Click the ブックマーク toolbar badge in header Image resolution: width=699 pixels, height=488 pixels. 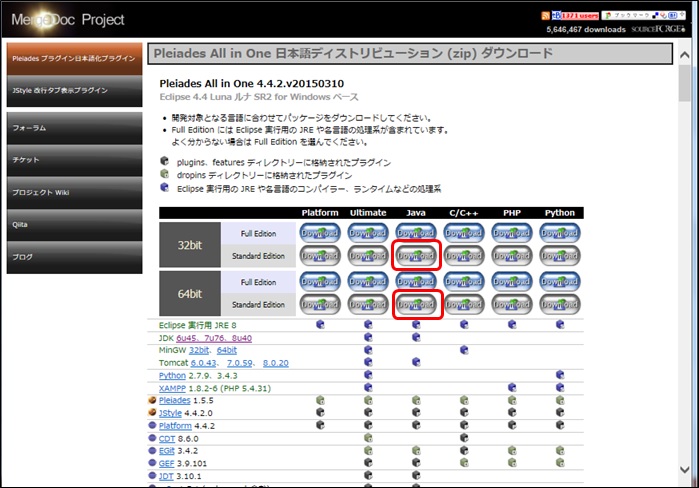click(x=644, y=16)
